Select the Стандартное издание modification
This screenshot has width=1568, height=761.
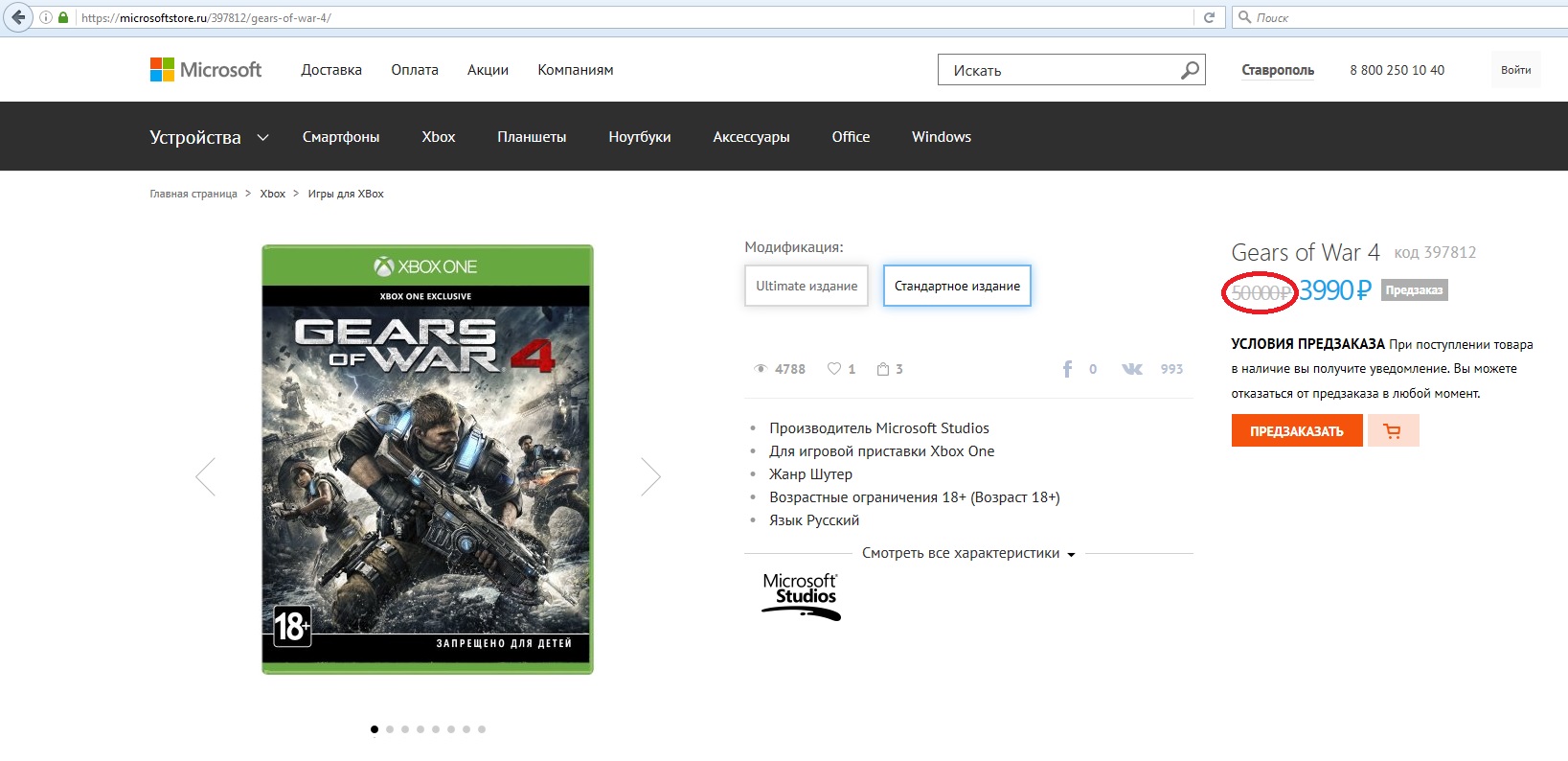coord(957,286)
